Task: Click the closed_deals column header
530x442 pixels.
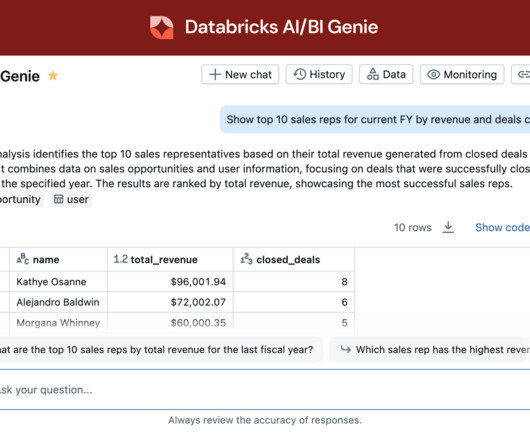Action: 294,260
